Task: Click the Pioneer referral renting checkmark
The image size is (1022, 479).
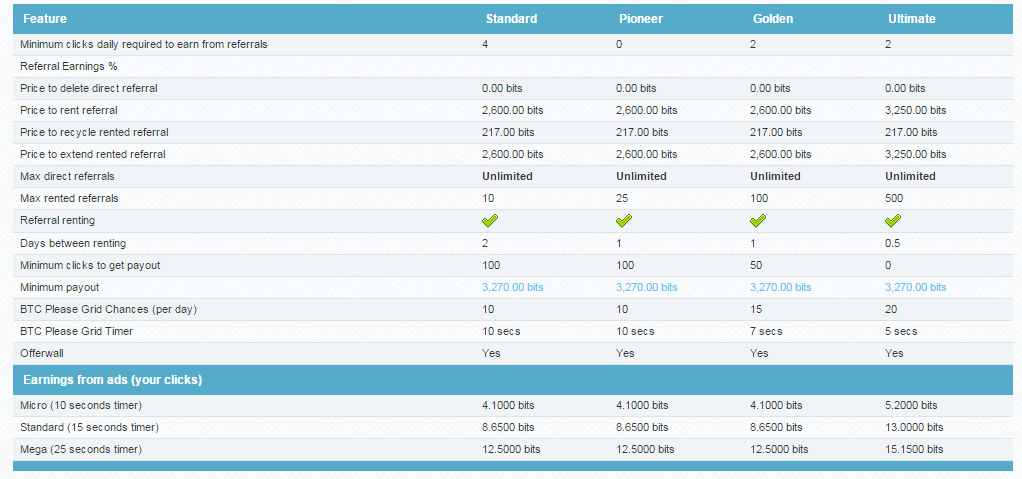Action: [x=624, y=221]
